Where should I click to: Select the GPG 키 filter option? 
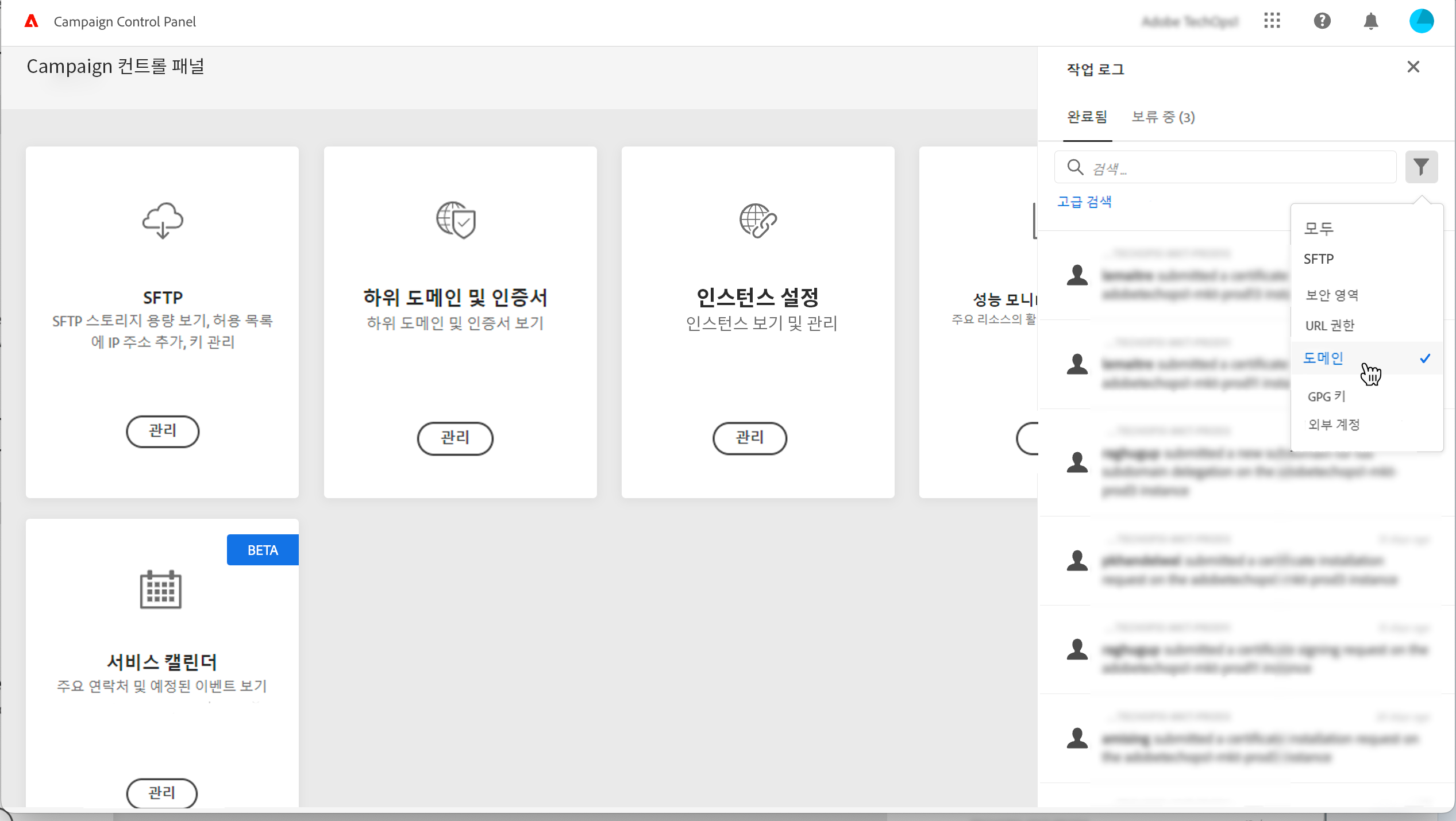[x=1326, y=396]
